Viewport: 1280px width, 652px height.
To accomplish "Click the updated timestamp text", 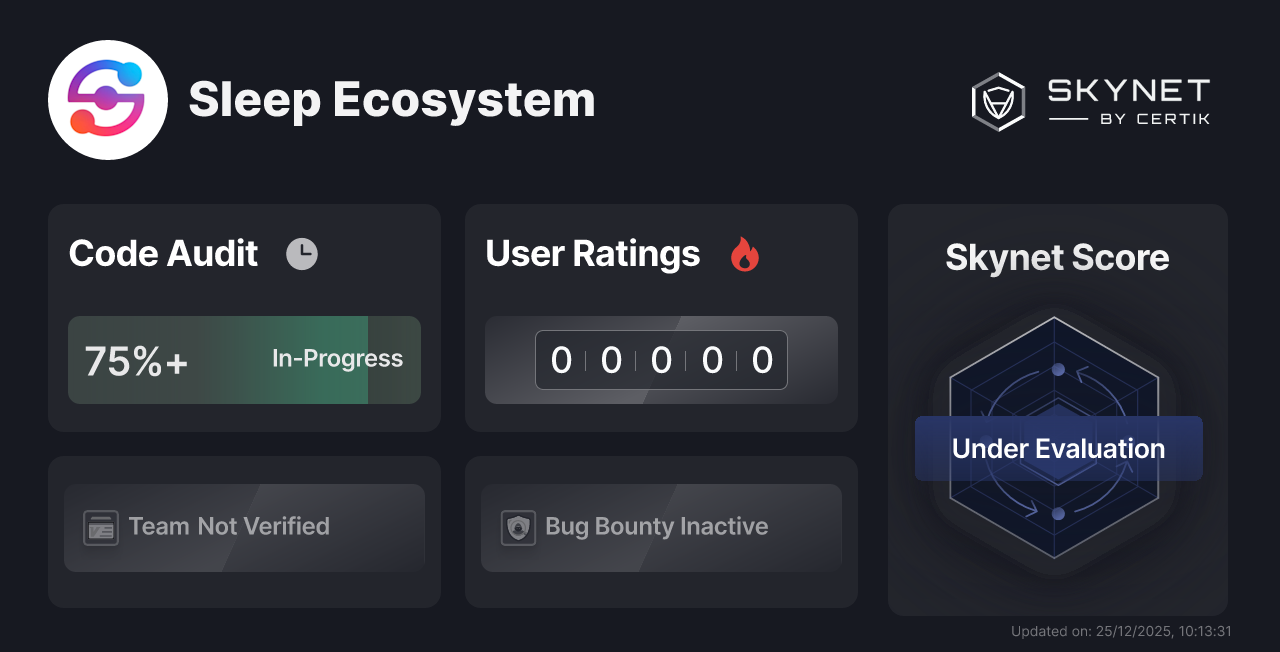I will tap(1122, 631).
